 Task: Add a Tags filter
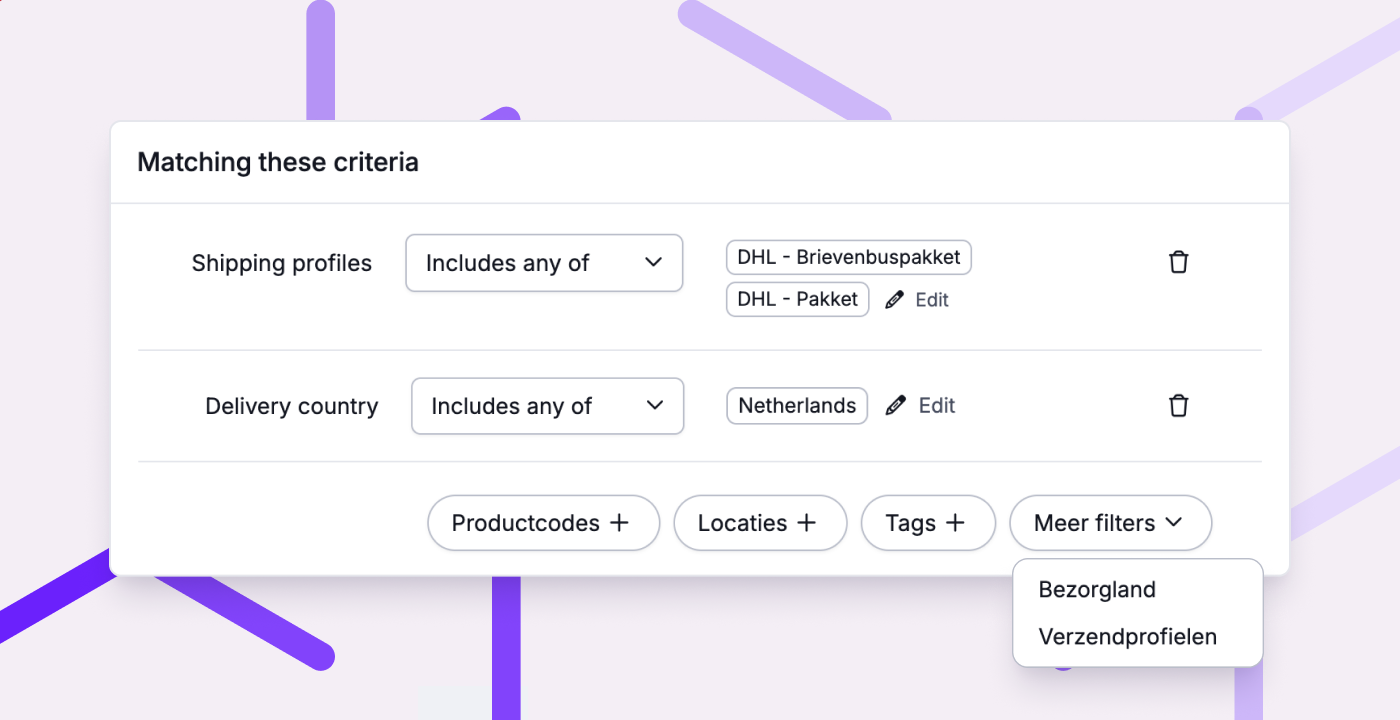click(x=928, y=523)
